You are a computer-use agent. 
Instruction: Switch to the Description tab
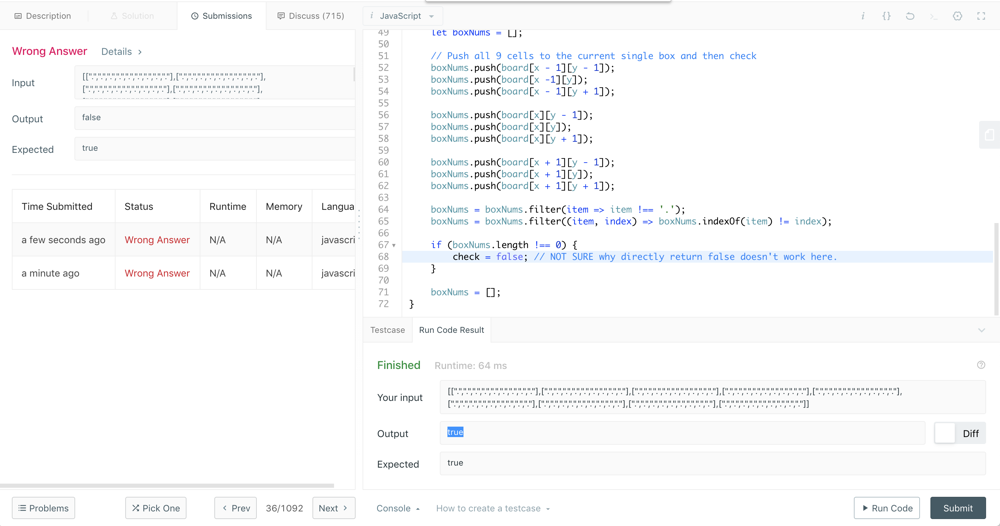[42, 16]
